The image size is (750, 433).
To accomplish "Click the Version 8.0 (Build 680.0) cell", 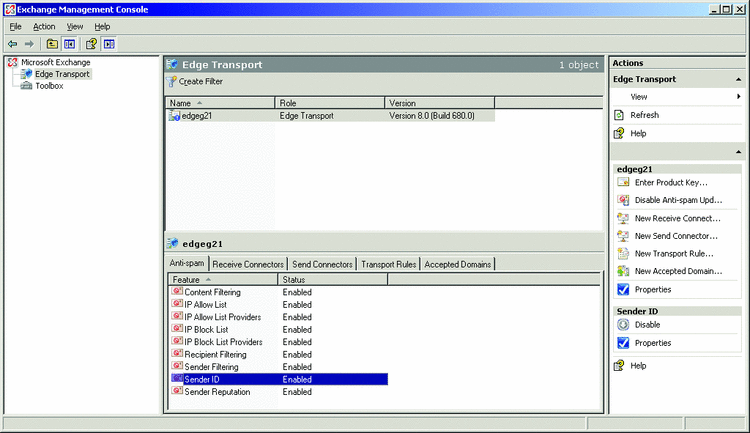I will [432, 116].
